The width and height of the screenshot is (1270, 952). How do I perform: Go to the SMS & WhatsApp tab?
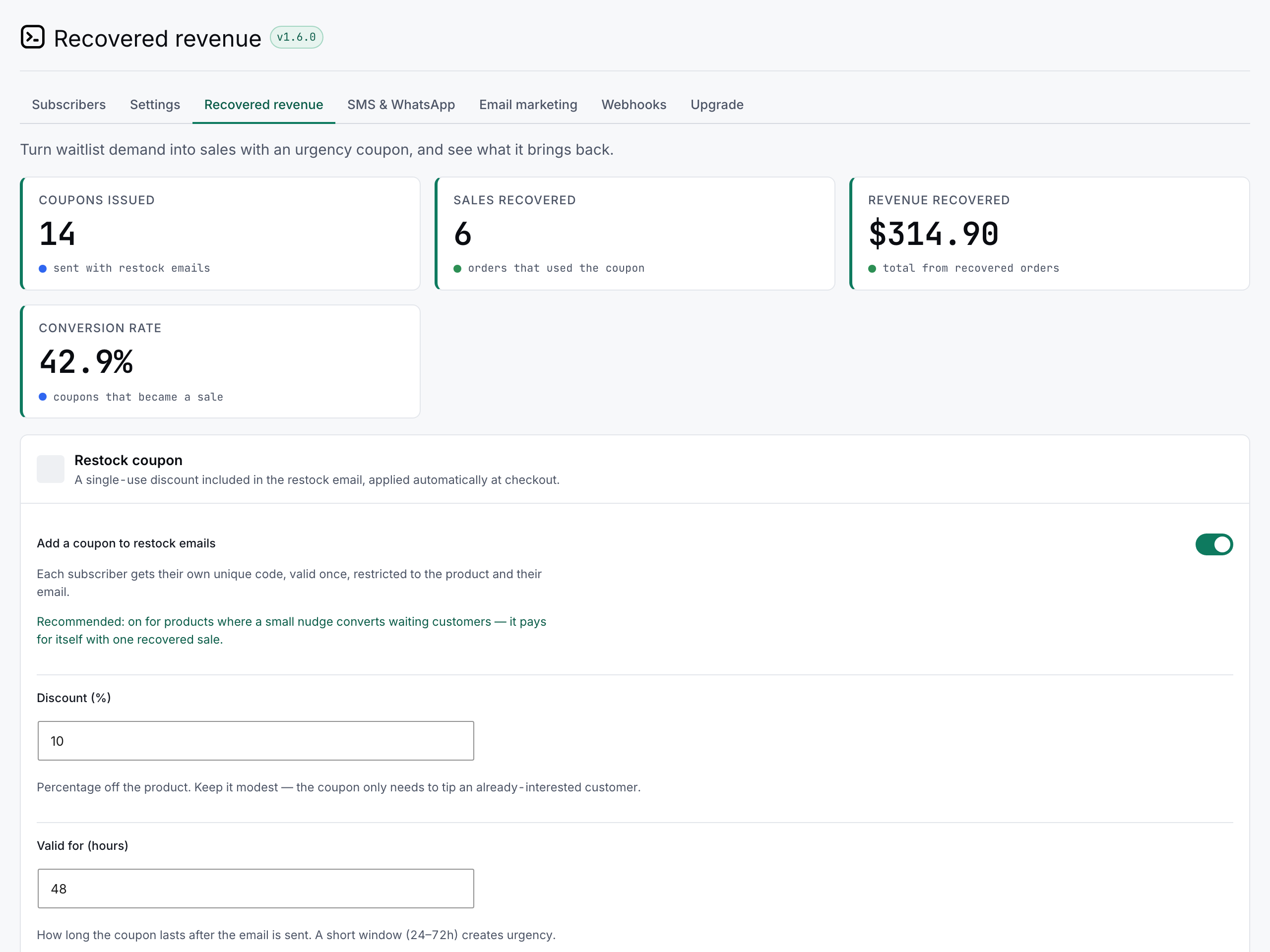(401, 105)
